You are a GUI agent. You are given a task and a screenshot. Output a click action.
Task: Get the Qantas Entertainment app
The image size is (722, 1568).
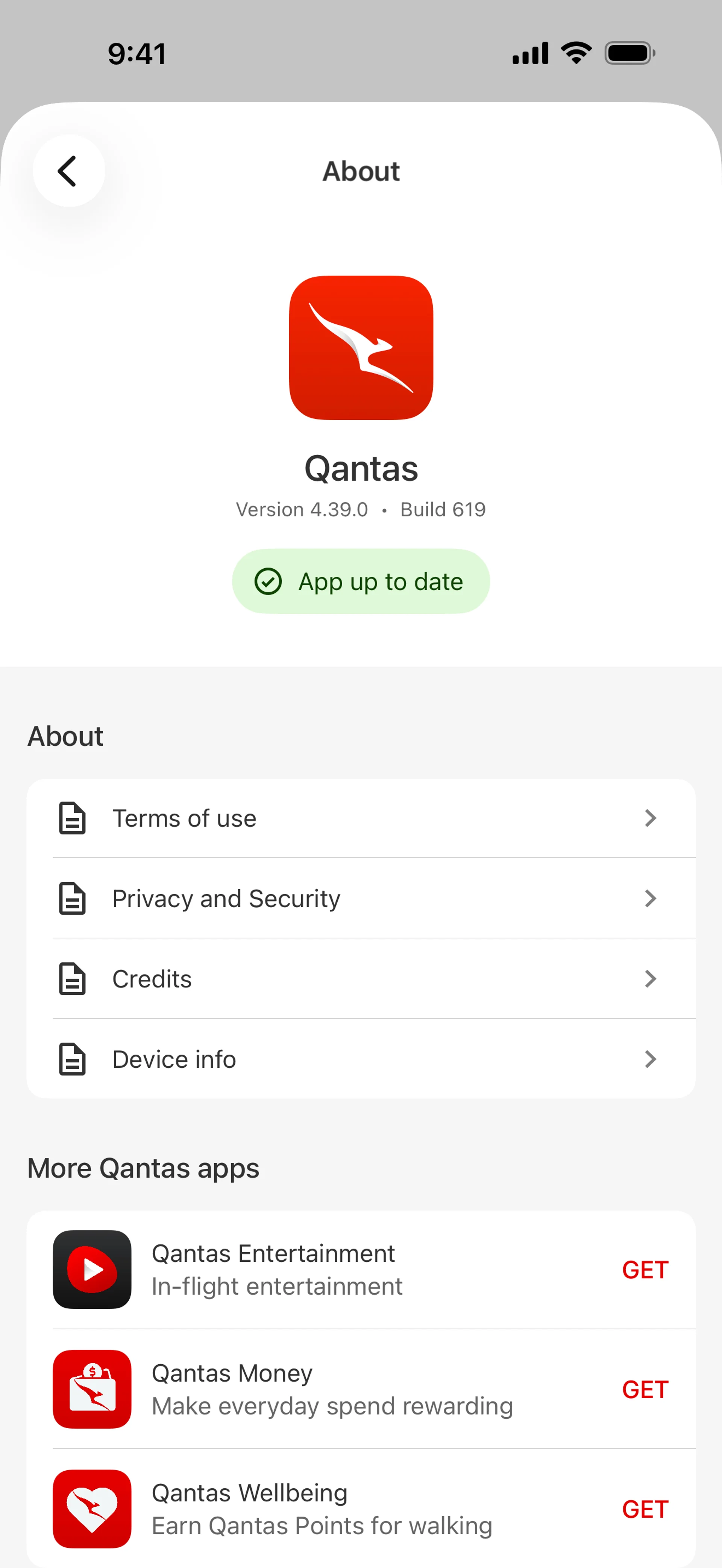click(x=645, y=1270)
